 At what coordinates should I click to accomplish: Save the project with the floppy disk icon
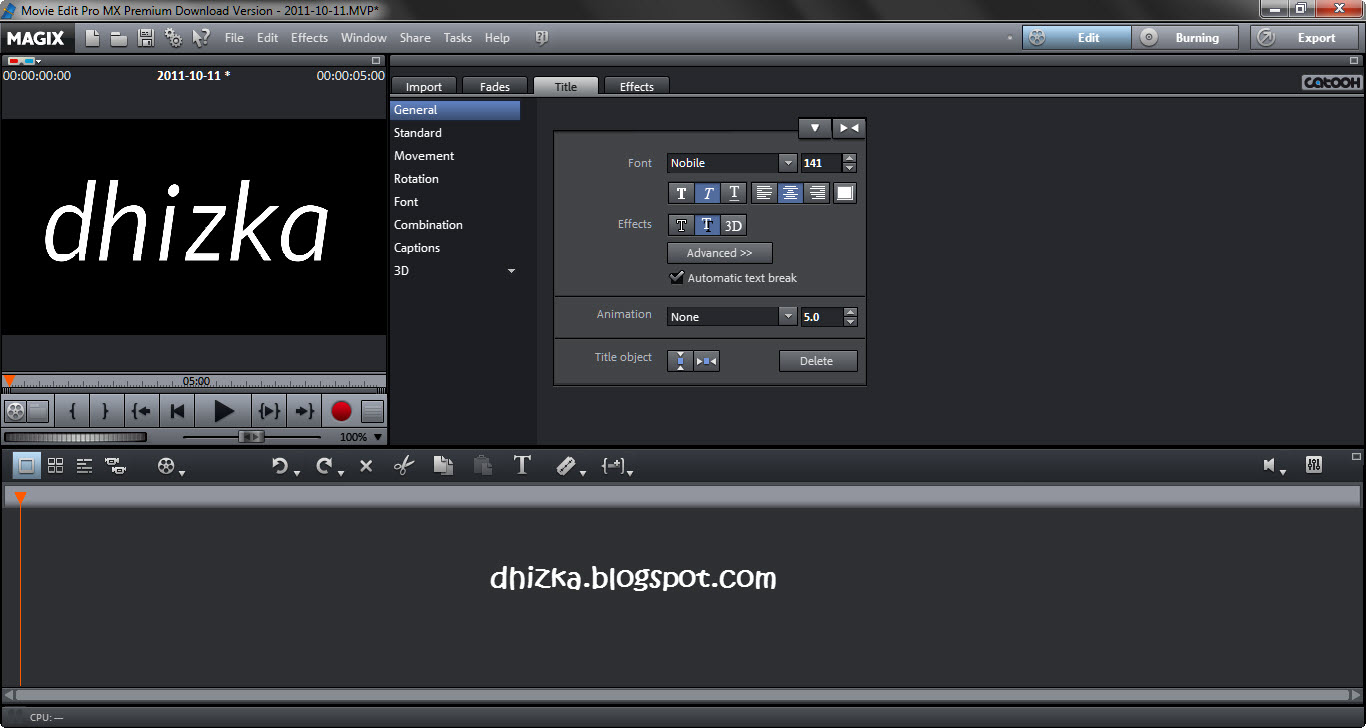tap(146, 38)
